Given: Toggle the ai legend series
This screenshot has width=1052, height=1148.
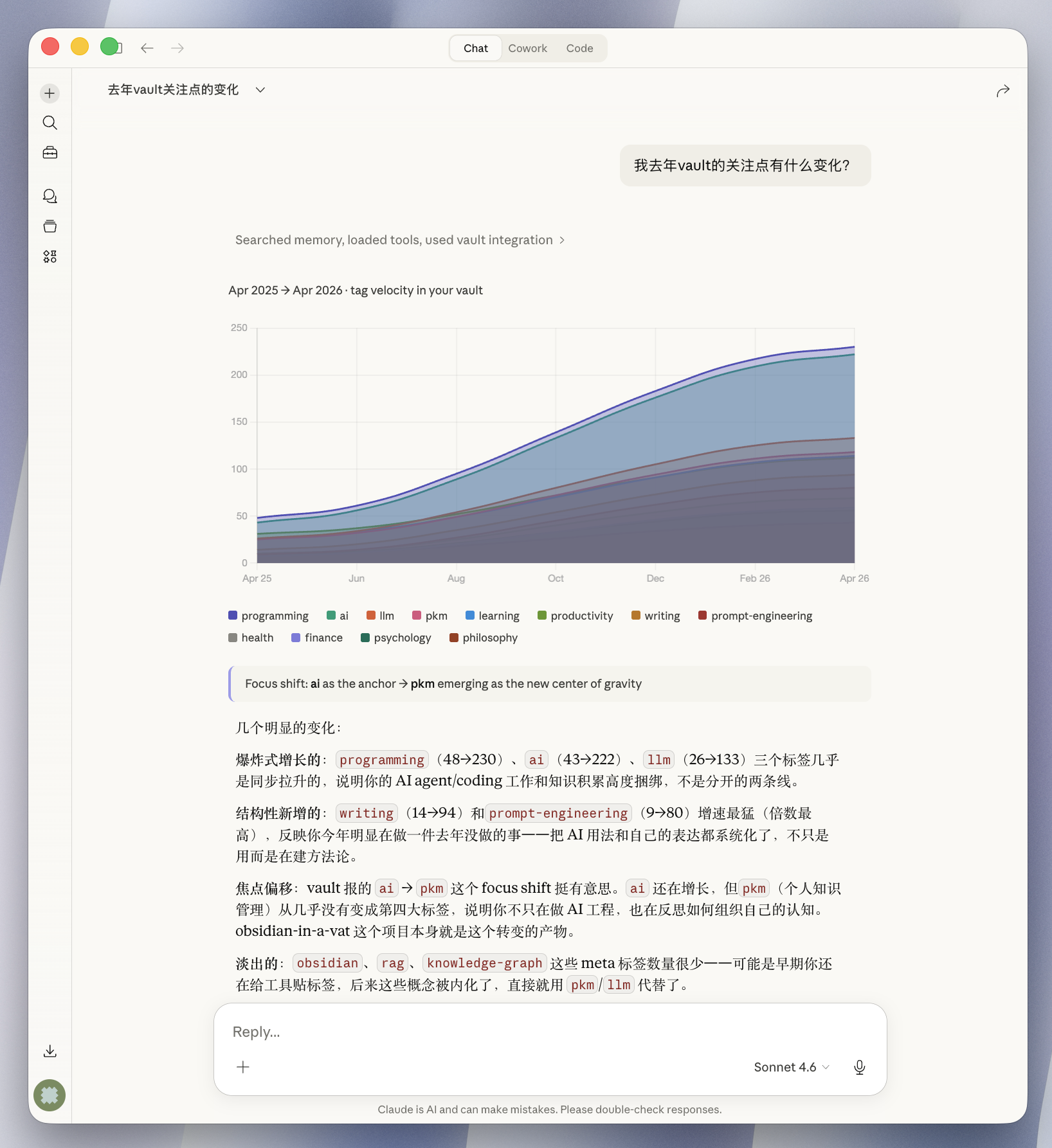Looking at the screenshot, I should click(x=338, y=616).
